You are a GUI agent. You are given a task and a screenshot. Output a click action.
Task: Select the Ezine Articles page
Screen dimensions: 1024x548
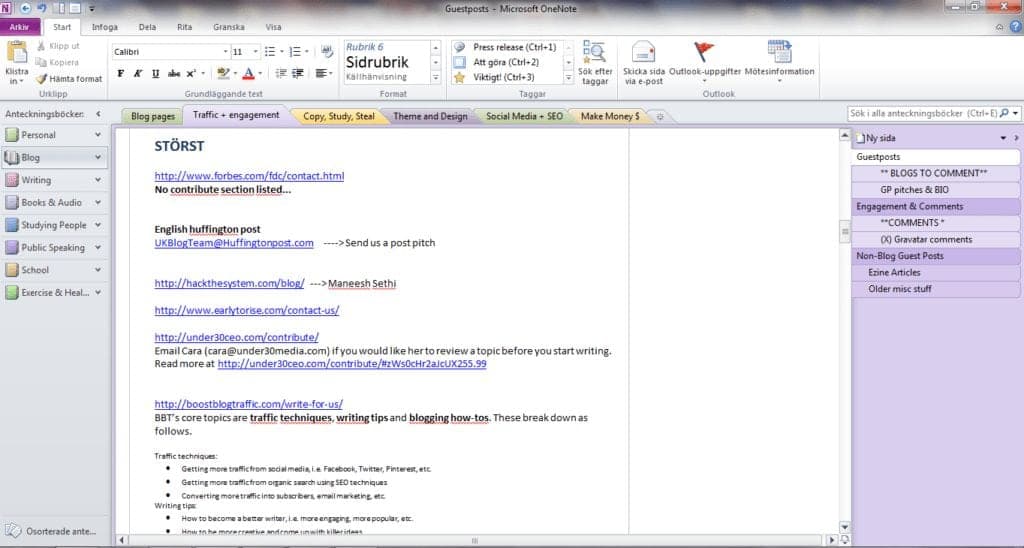(935, 272)
